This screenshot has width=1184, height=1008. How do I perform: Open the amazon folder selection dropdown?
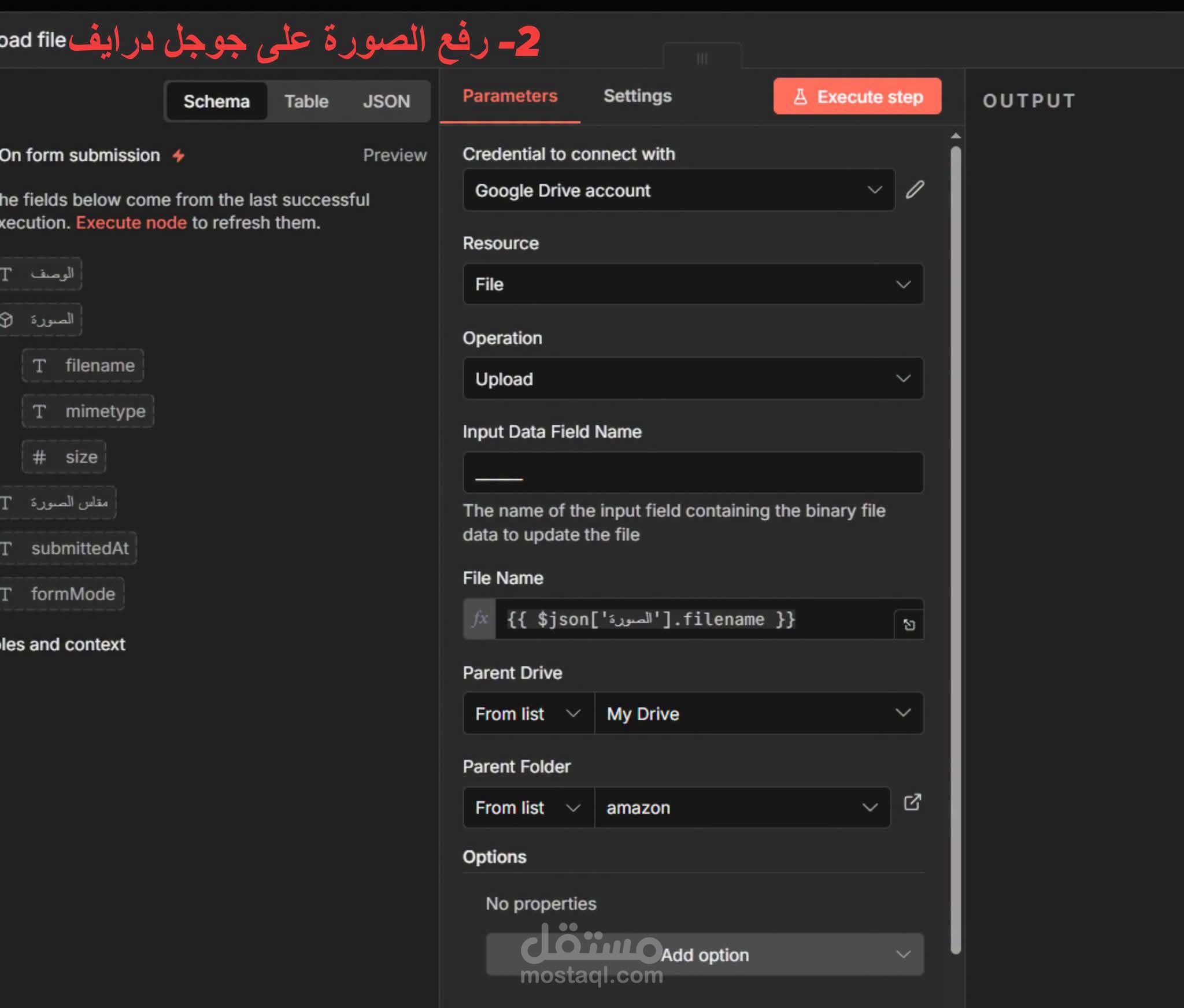click(742, 807)
